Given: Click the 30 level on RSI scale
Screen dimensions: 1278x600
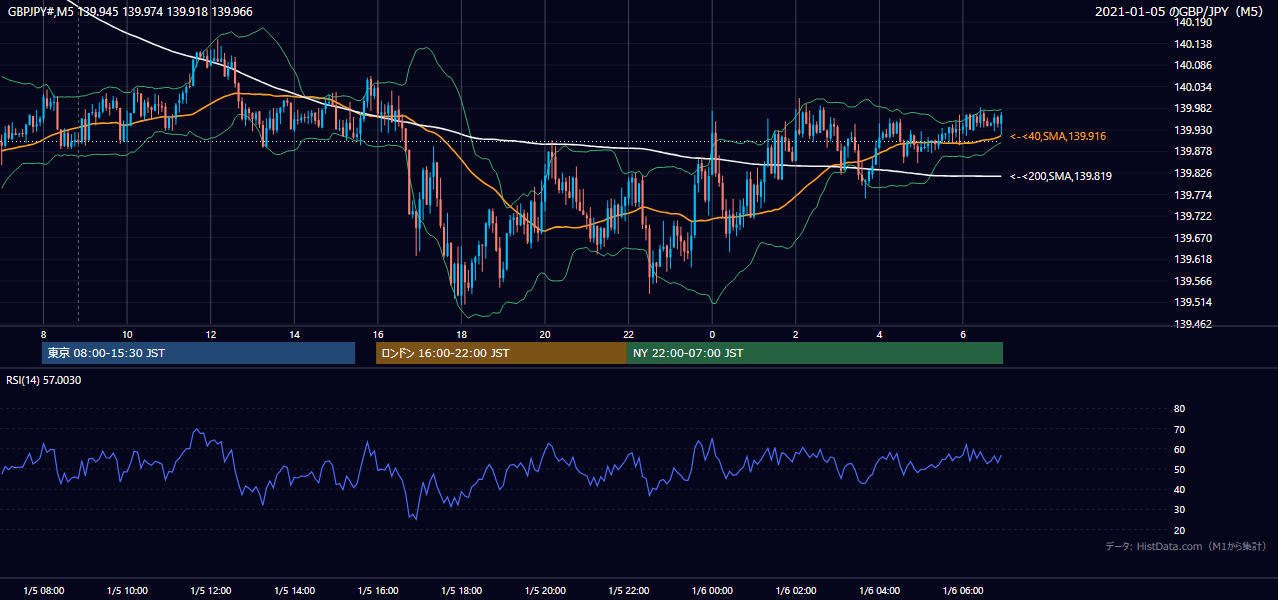Looking at the screenshot, I should (x=1179, y=510).
